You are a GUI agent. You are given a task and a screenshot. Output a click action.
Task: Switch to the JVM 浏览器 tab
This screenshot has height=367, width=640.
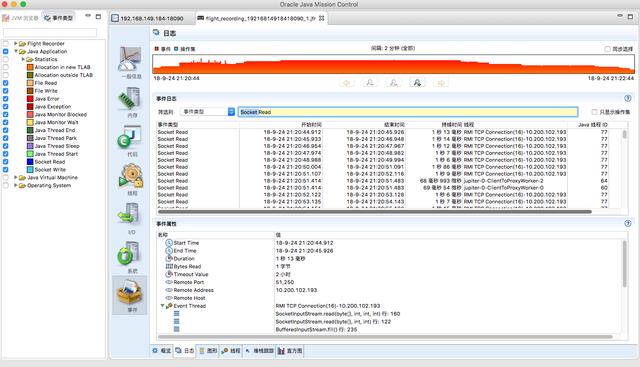20,18
